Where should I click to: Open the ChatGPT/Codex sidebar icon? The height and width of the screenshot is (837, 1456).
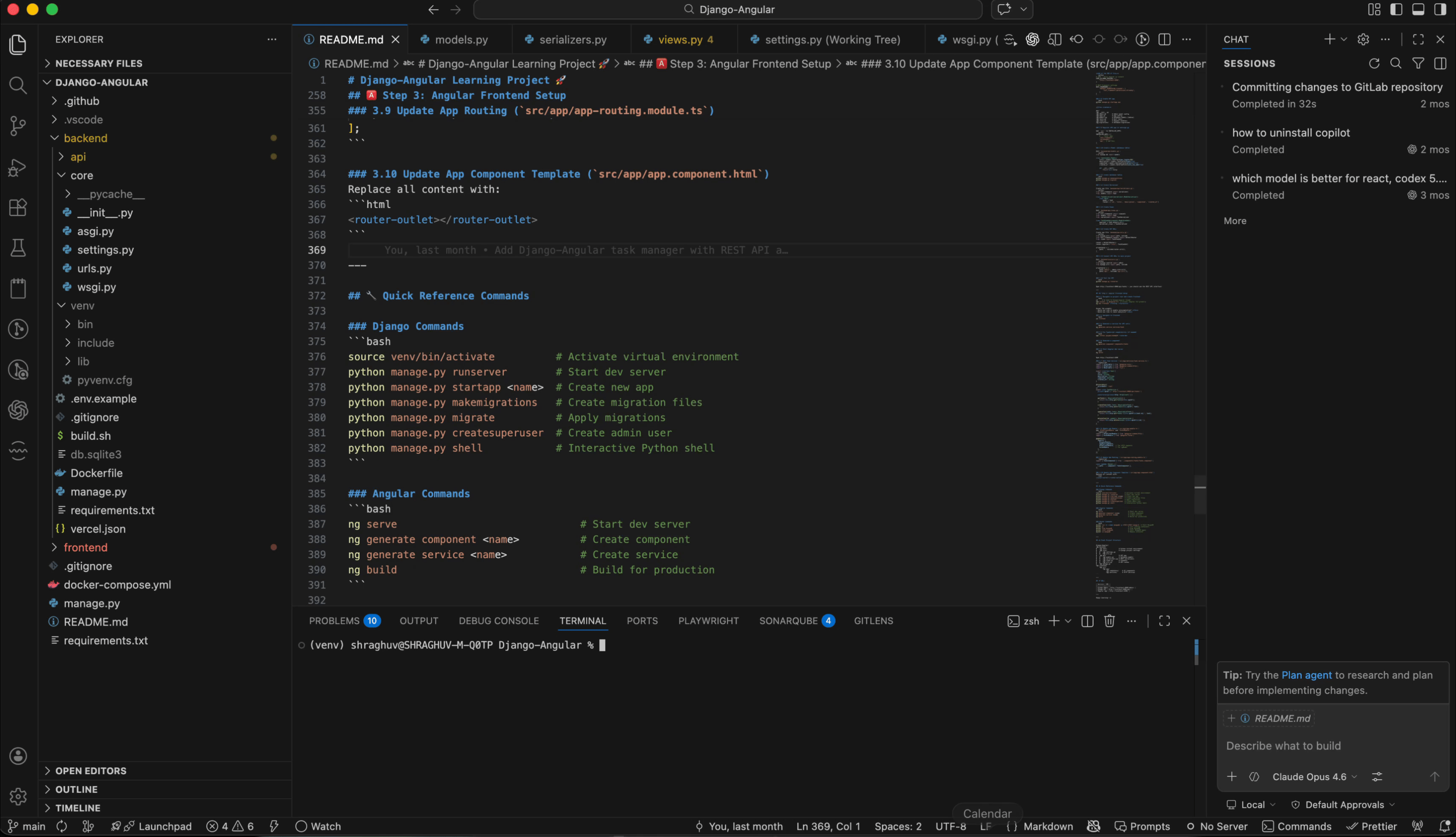[x=18, y=410]
